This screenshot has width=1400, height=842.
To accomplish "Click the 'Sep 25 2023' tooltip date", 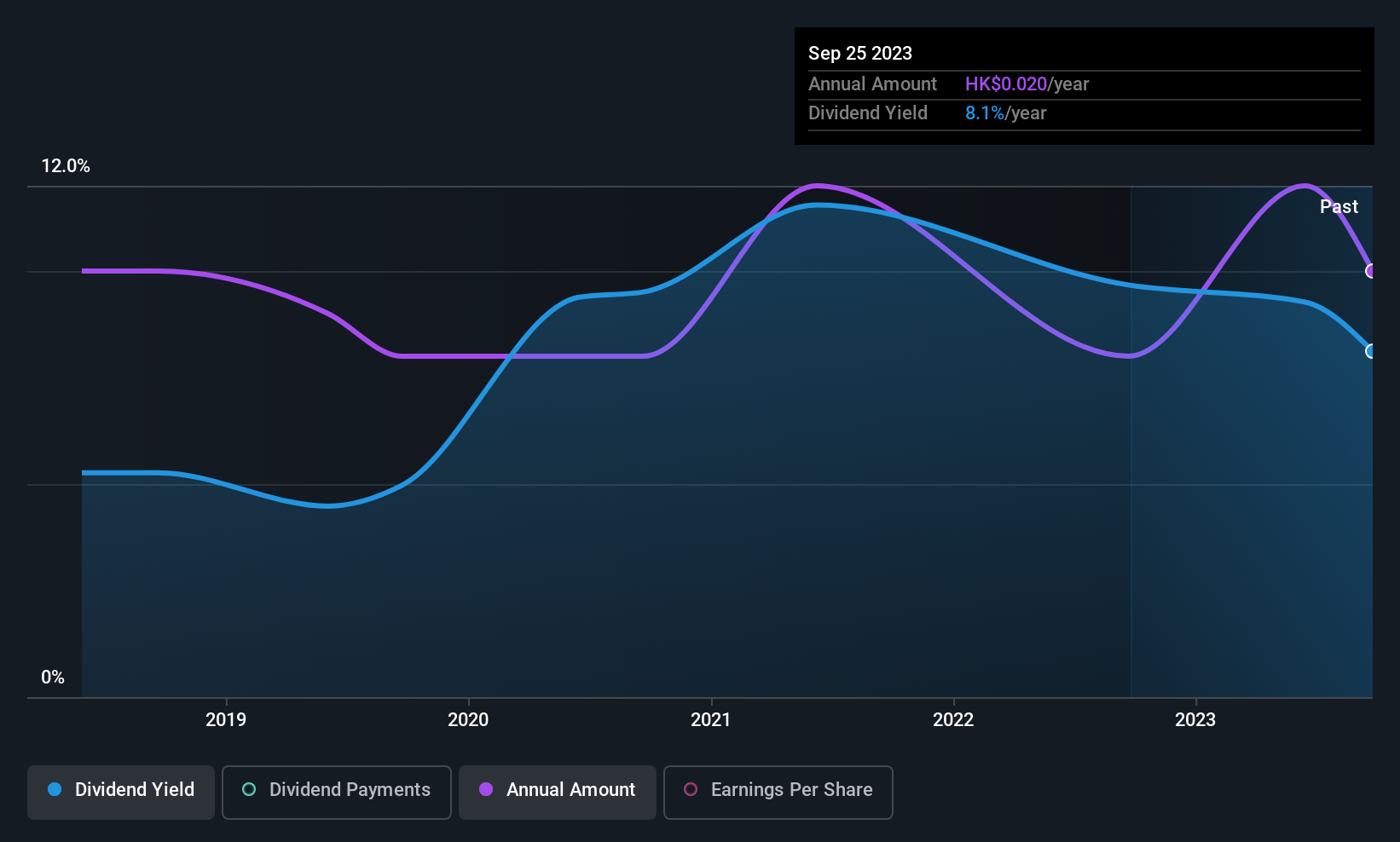I will tap(860, 53).
